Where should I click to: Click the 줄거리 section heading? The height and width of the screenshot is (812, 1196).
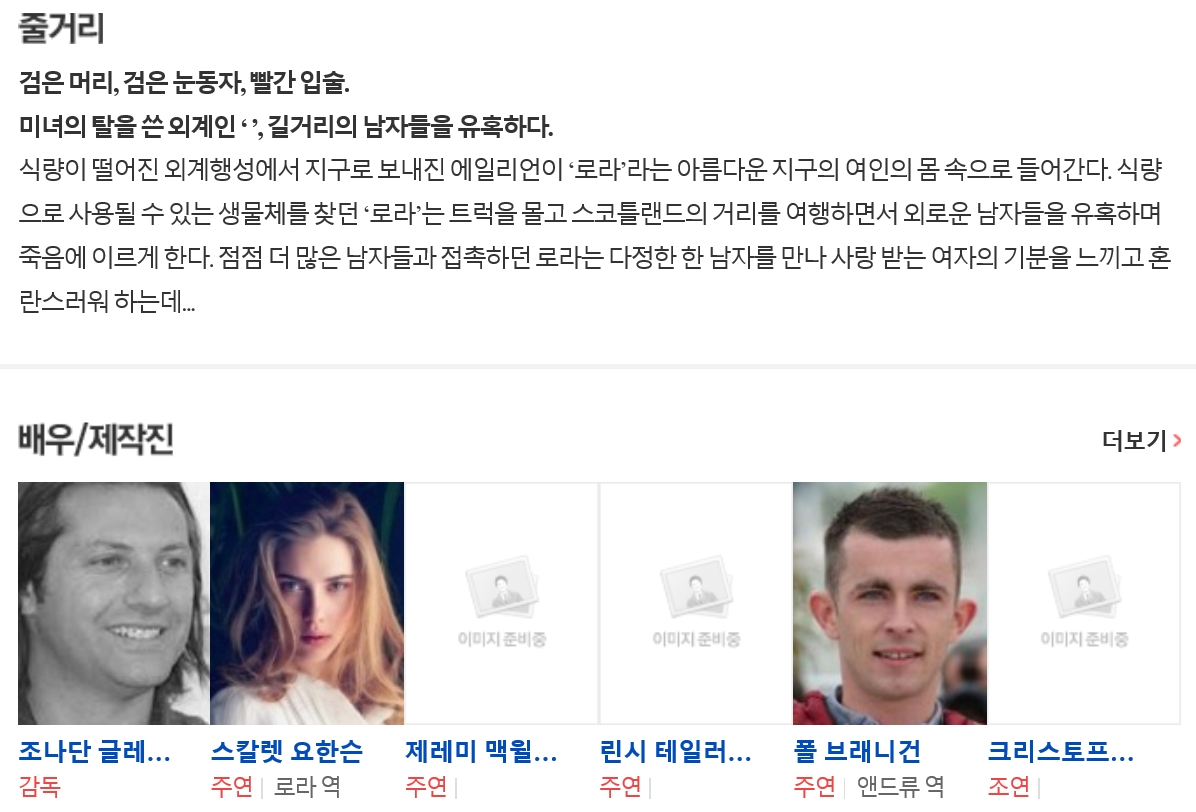[61, 28]
